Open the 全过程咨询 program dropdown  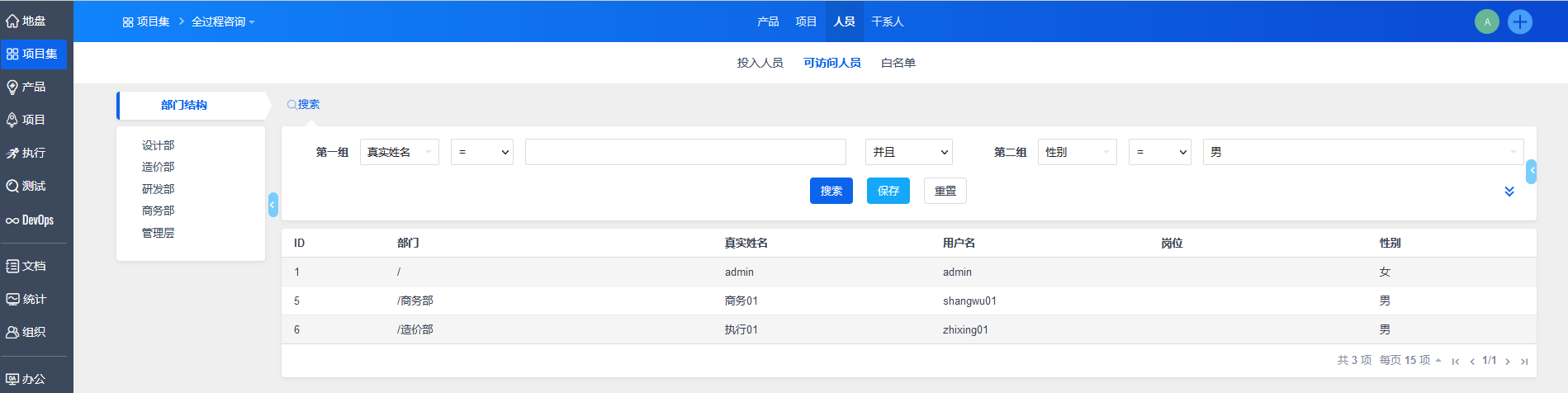pos(223,21)
